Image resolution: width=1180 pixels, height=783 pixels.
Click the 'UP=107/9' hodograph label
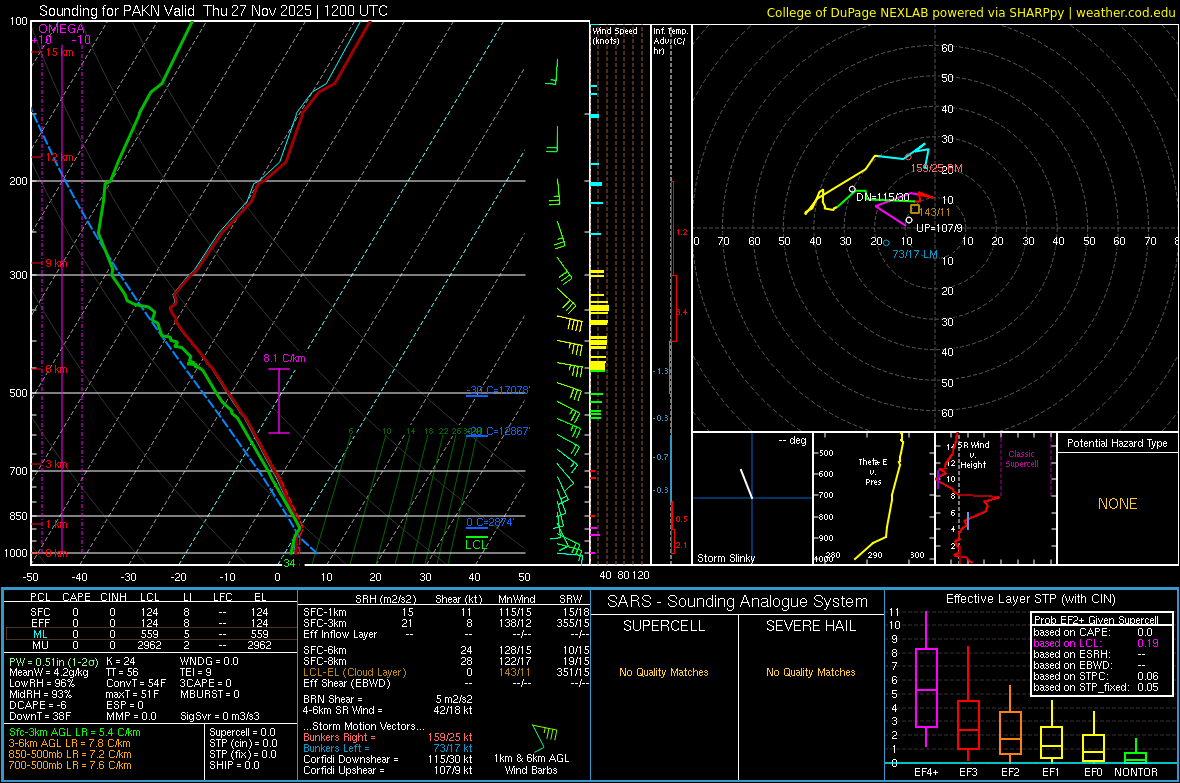[x=939, y=228]
